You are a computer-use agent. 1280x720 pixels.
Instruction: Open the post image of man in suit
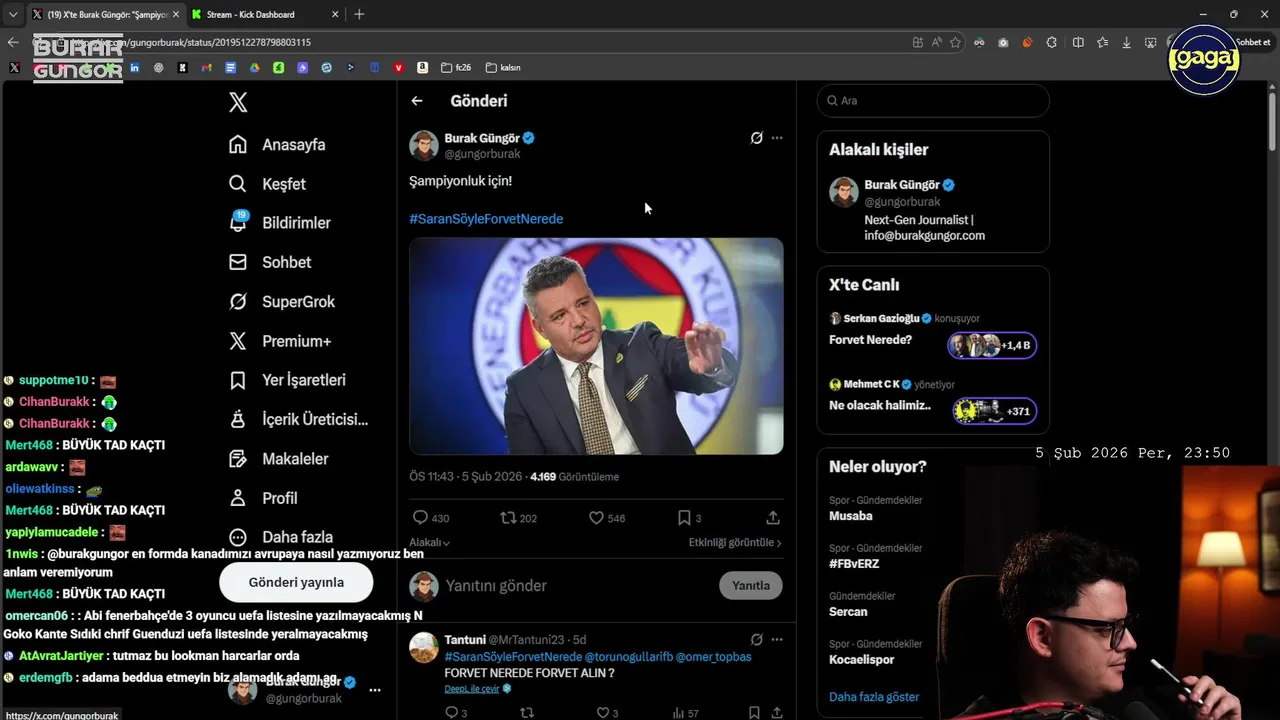click(x=596, y=346)
